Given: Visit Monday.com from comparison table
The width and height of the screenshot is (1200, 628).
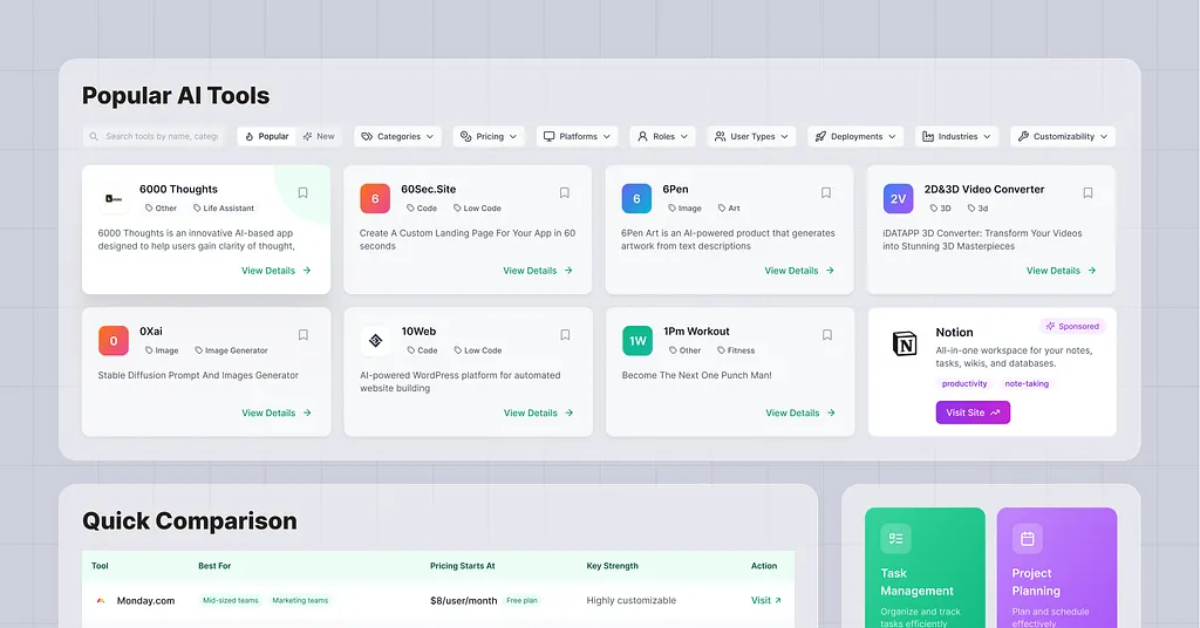Looking at the screenshot, I should [x=766, y=600].
